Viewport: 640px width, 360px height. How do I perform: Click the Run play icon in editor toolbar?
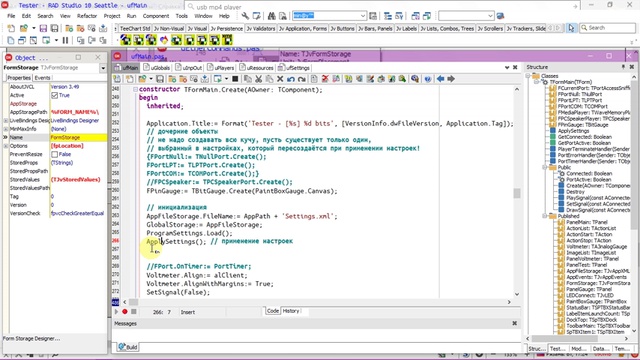pyautogui.click(x=218, y=79)
